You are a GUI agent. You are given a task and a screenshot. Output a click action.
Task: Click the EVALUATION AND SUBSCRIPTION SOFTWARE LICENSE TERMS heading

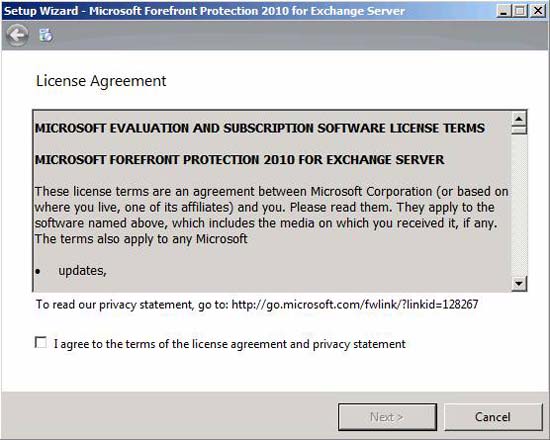[260, 128]
